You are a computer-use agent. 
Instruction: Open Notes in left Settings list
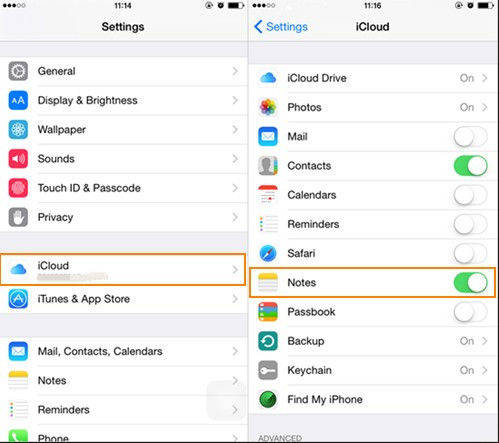(x=123, y=380)
